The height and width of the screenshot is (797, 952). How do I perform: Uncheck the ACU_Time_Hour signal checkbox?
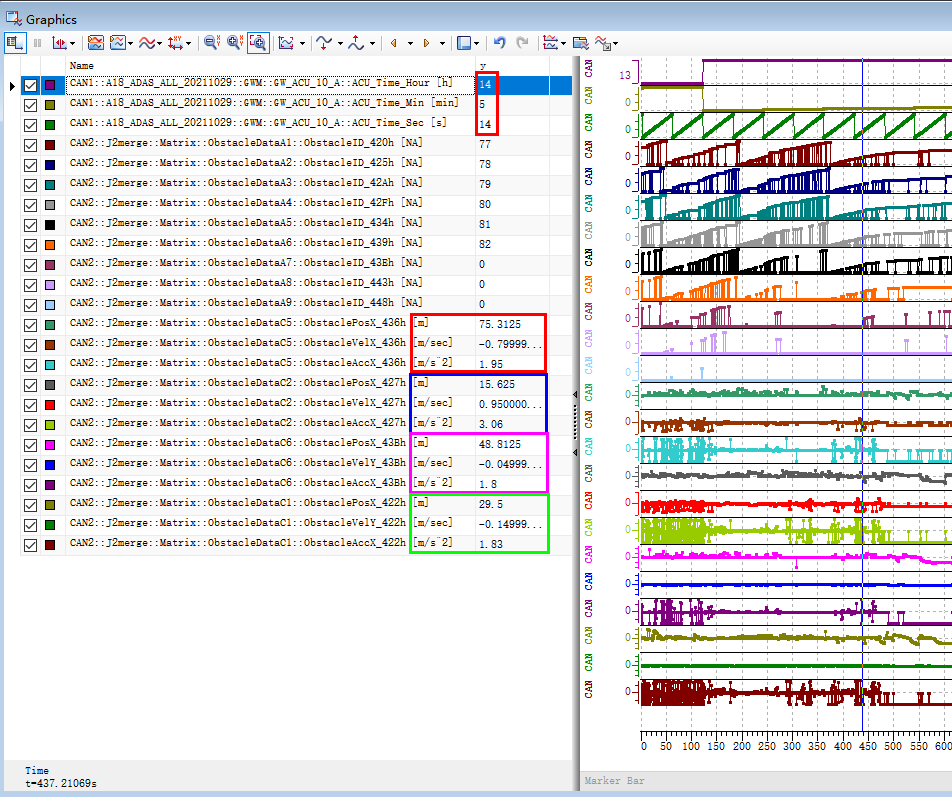(x=30, y=86)
